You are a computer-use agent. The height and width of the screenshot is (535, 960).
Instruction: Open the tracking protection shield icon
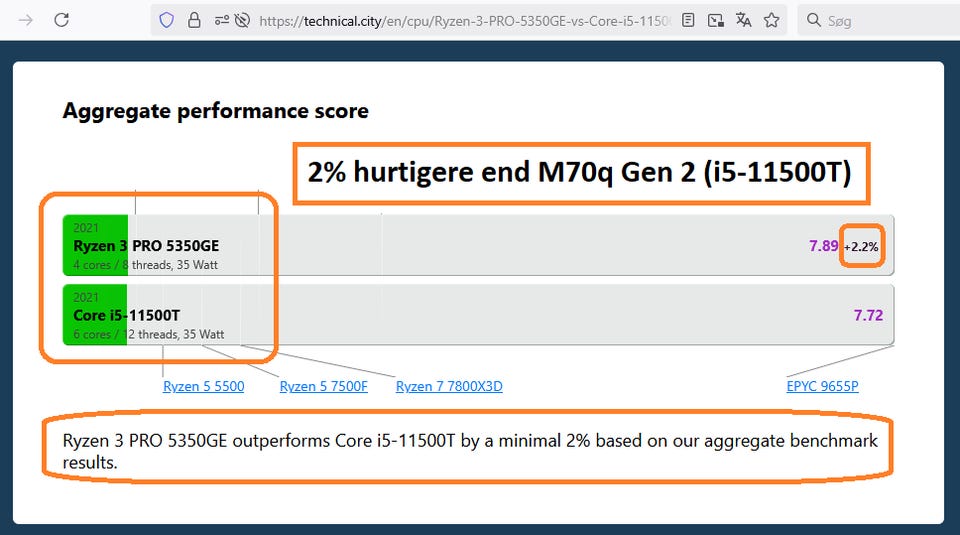167,20
